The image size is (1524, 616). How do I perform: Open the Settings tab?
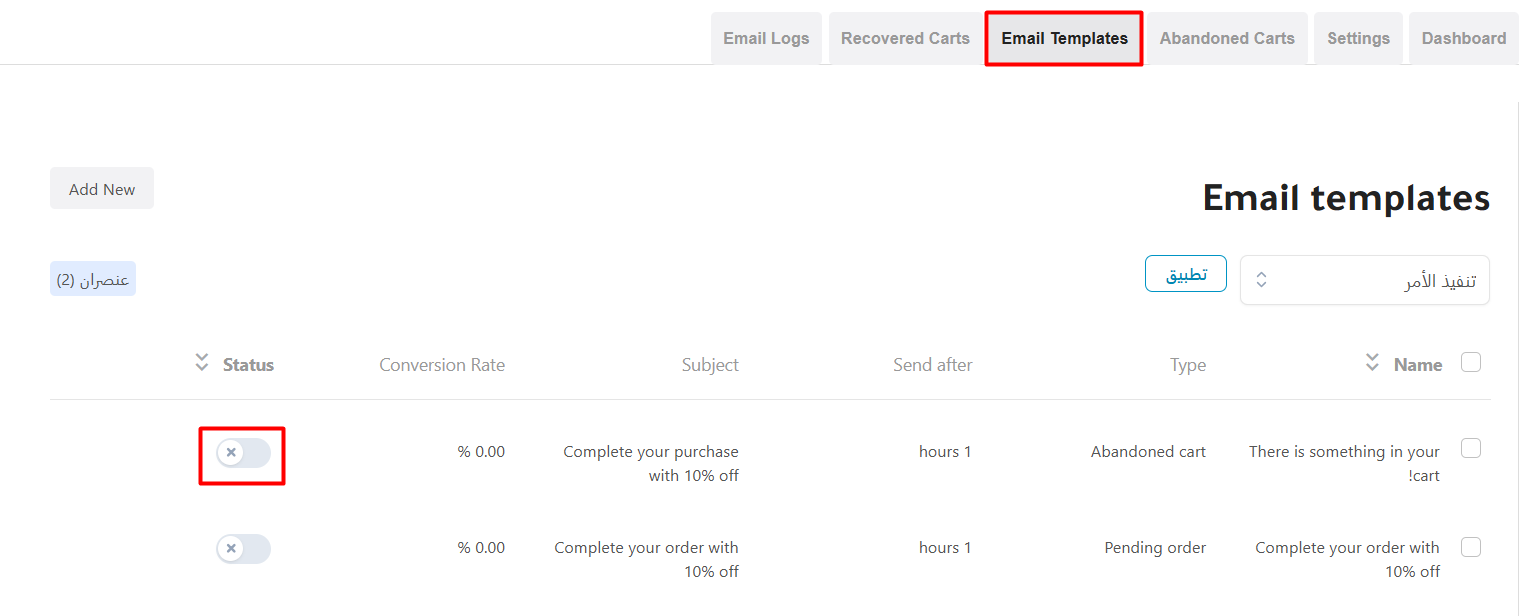point(1358,38)
